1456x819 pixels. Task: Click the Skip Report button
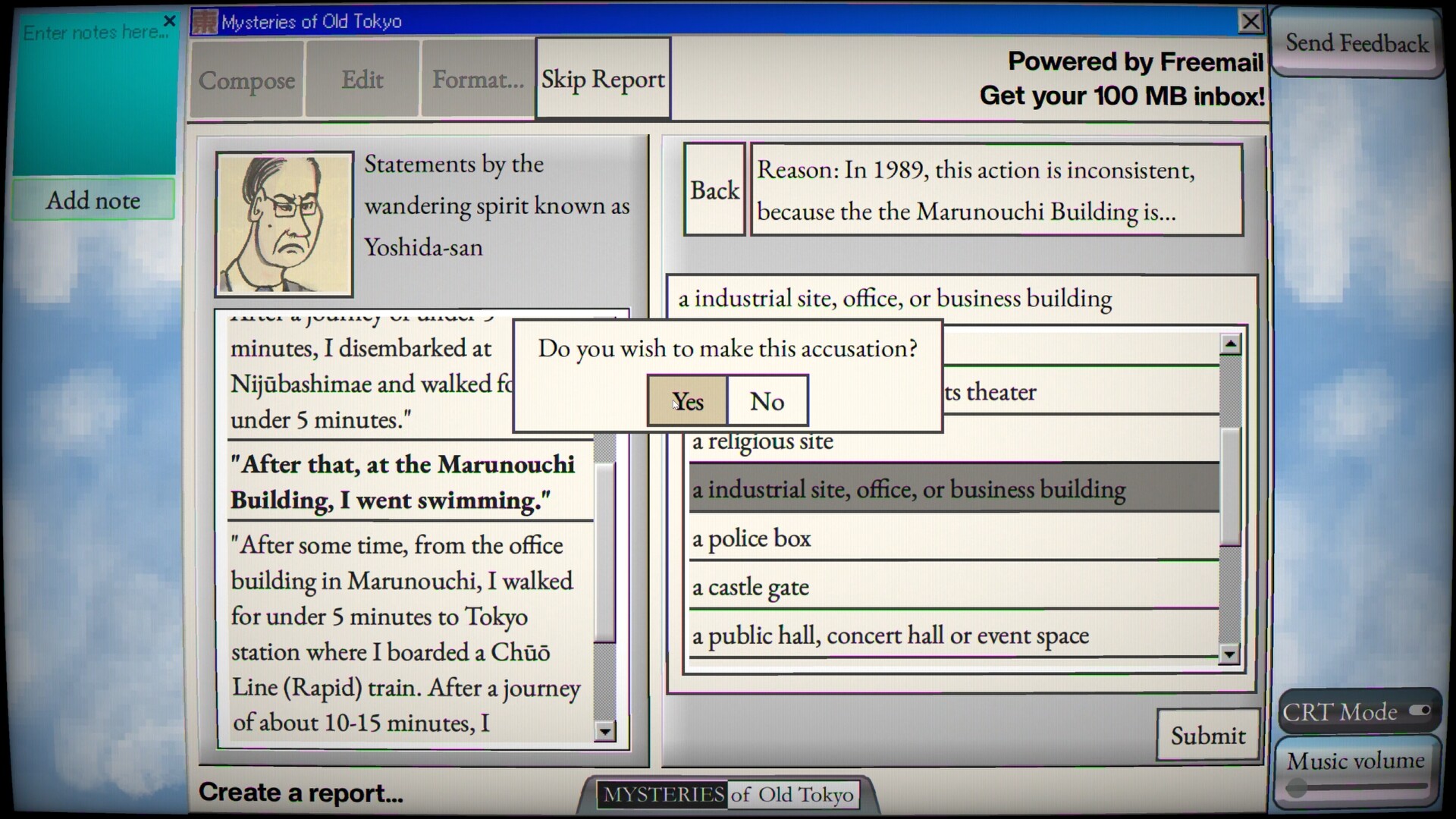pos(603,79)
